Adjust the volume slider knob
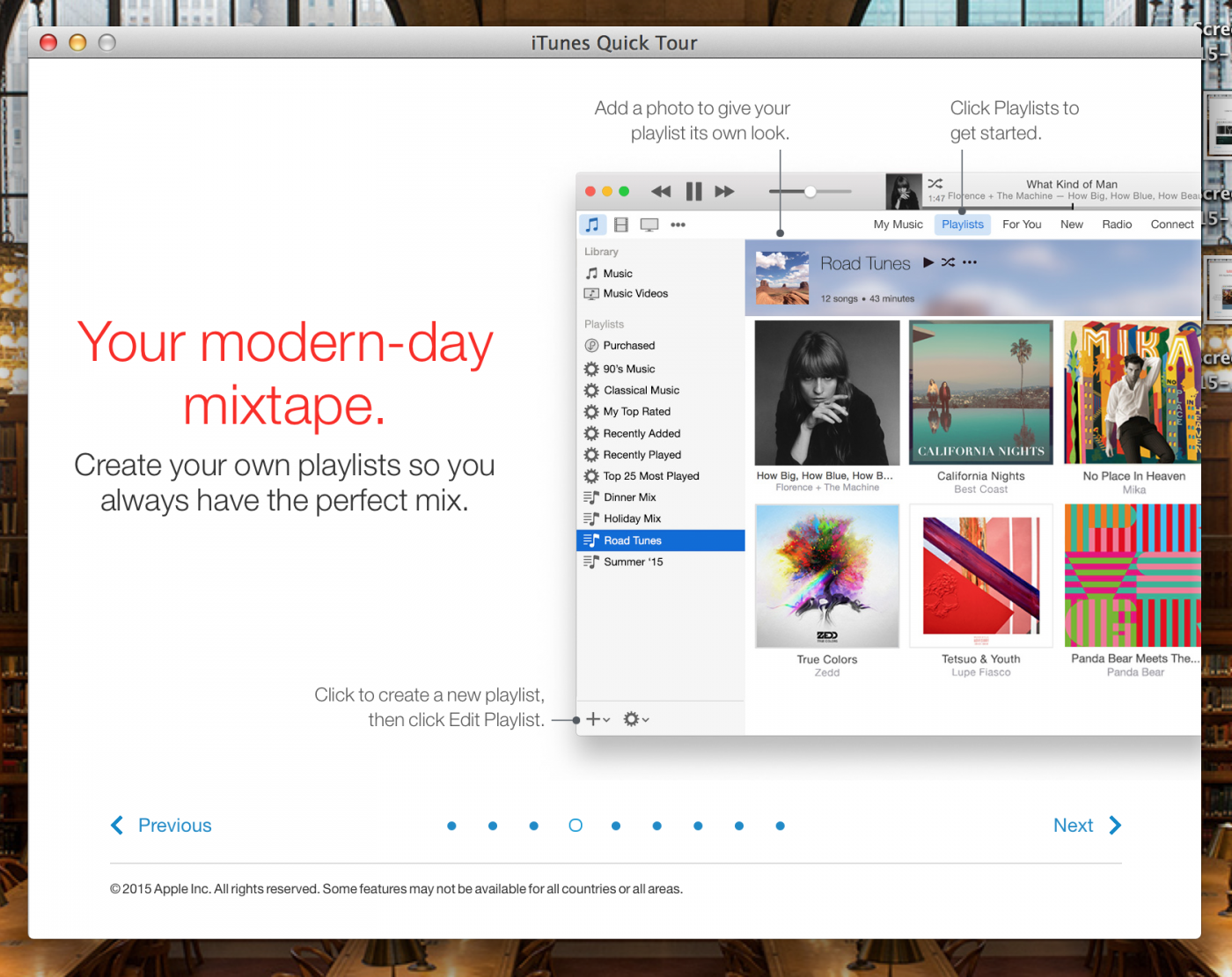 (810, 192)
